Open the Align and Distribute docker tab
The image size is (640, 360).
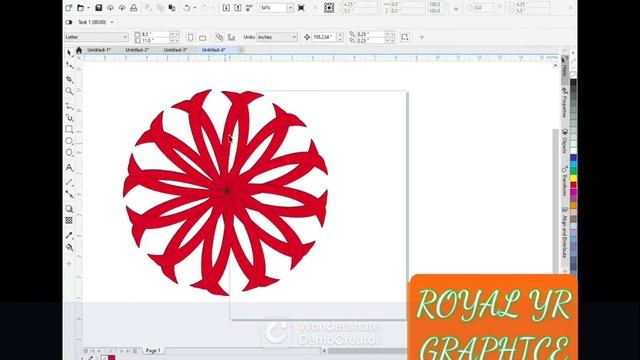click(x=564, y=233)
